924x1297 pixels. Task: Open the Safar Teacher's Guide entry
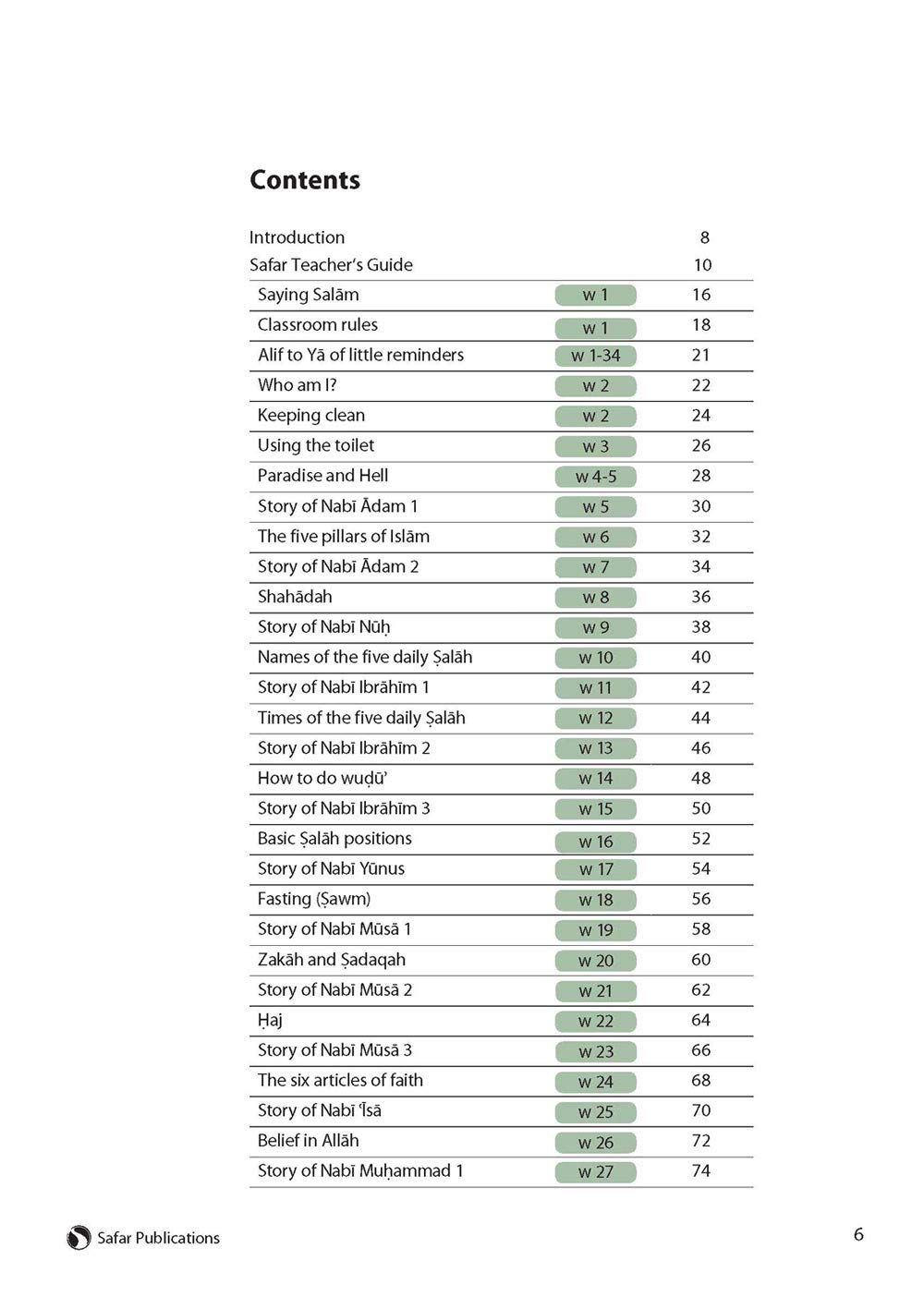click(x=331, y=265)
